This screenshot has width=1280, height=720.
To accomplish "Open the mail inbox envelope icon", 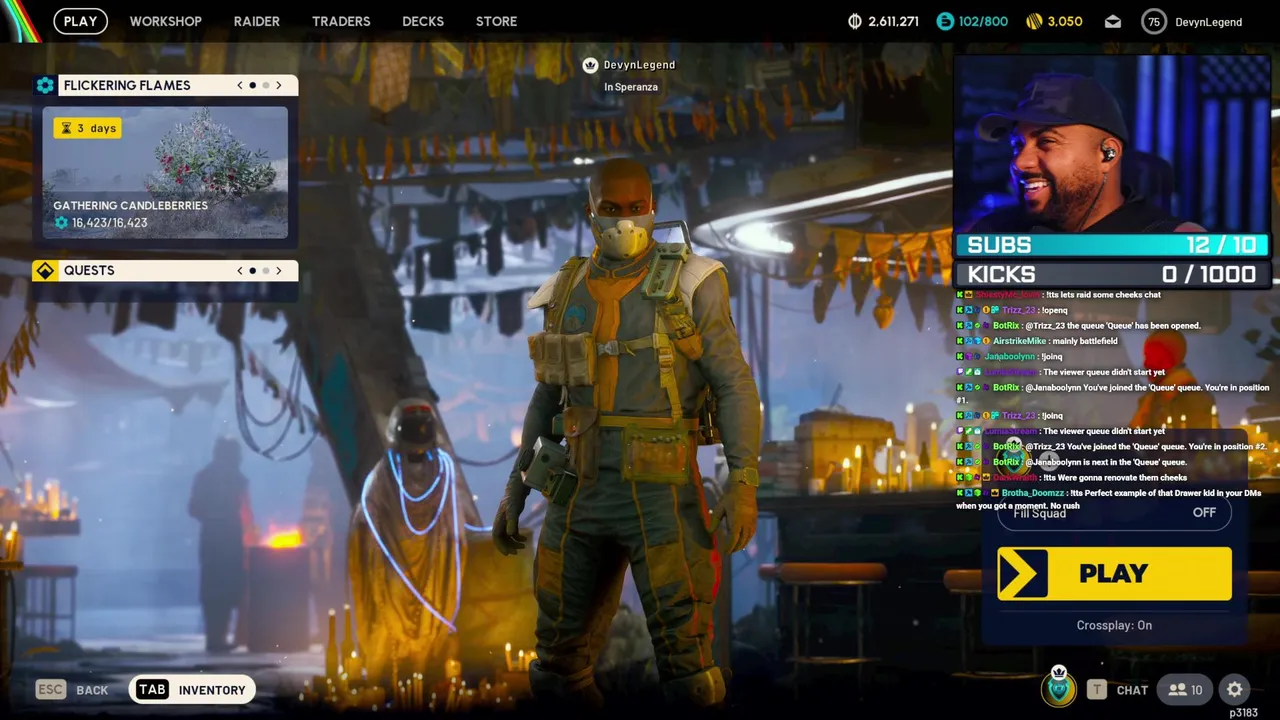I will [1113, 21].
